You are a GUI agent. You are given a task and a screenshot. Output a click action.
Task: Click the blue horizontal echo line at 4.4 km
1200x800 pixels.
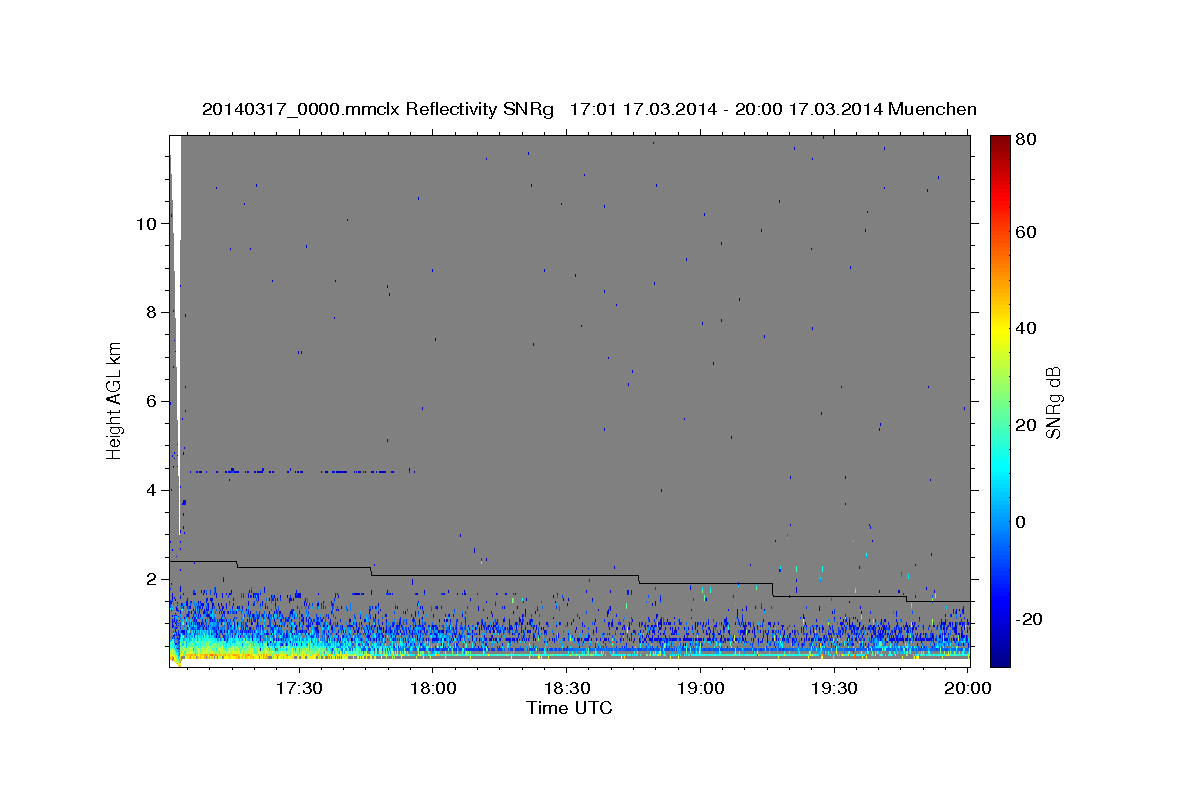pyautogui.click(x=300, y=471)
